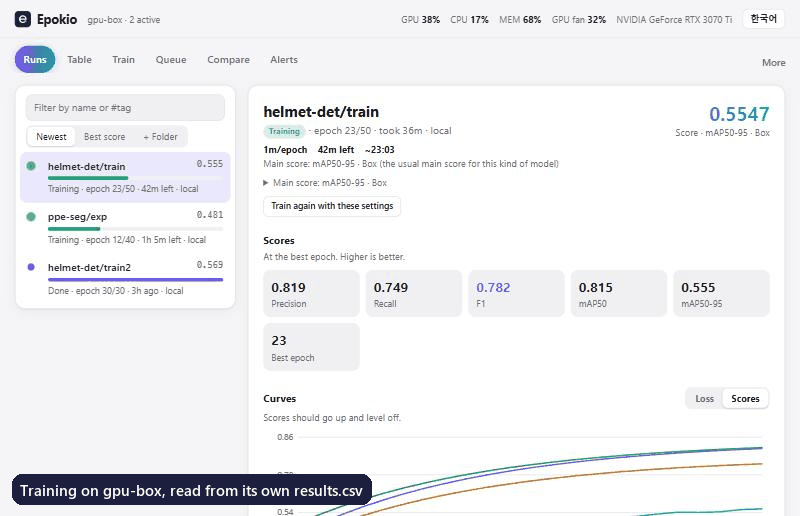The width and height of the screenshot is (800, 516).
Task: Click the helmet-det/train heading
Action: click(x=321, y=112)
